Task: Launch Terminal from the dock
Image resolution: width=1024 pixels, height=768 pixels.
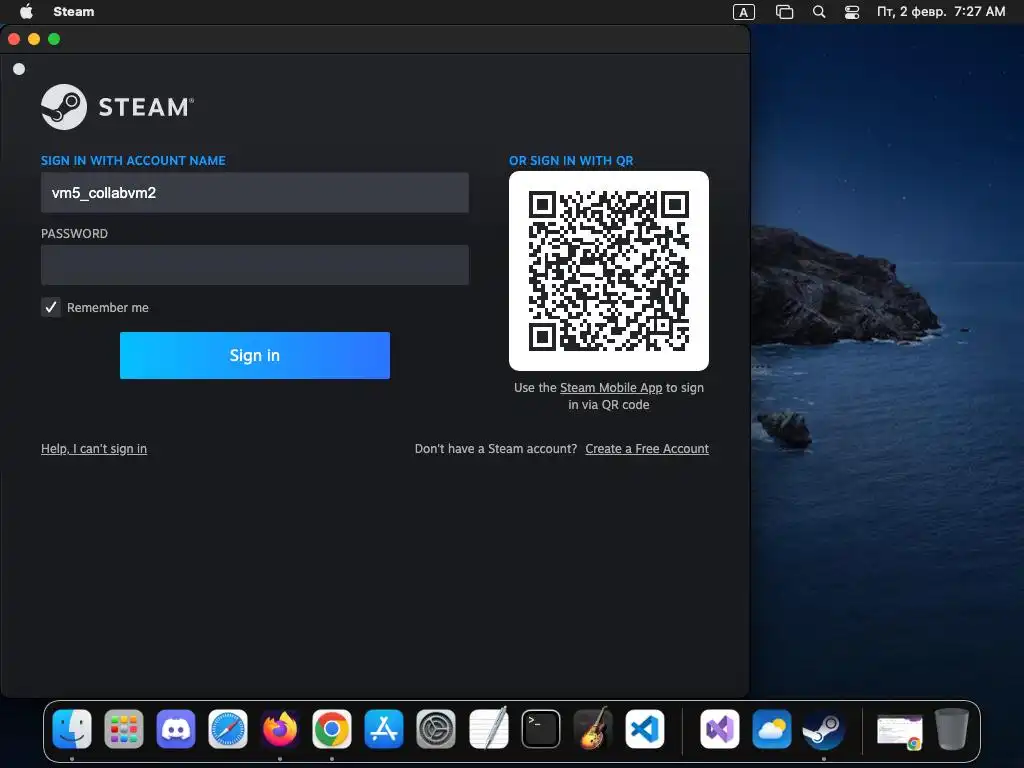Action: point(541,729)
